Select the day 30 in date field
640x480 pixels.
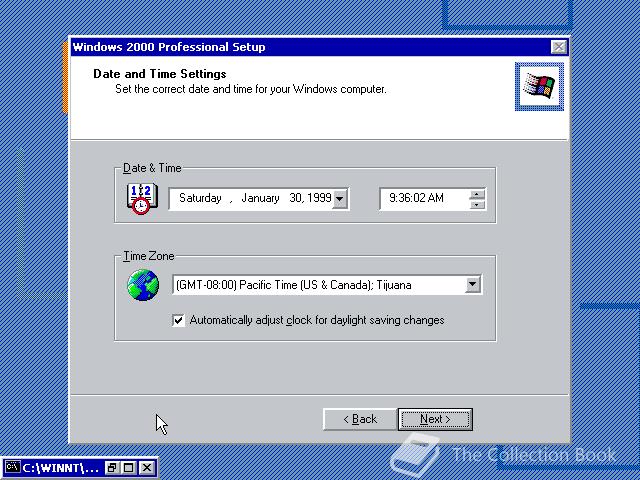(x=296, y=198)
